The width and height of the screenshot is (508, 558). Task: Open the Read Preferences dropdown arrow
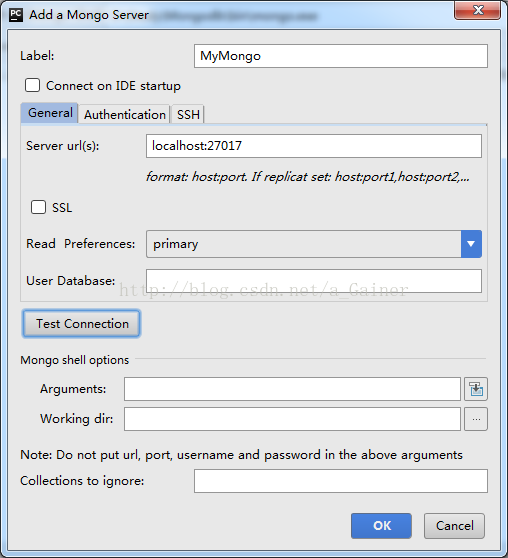coord(471,244)
